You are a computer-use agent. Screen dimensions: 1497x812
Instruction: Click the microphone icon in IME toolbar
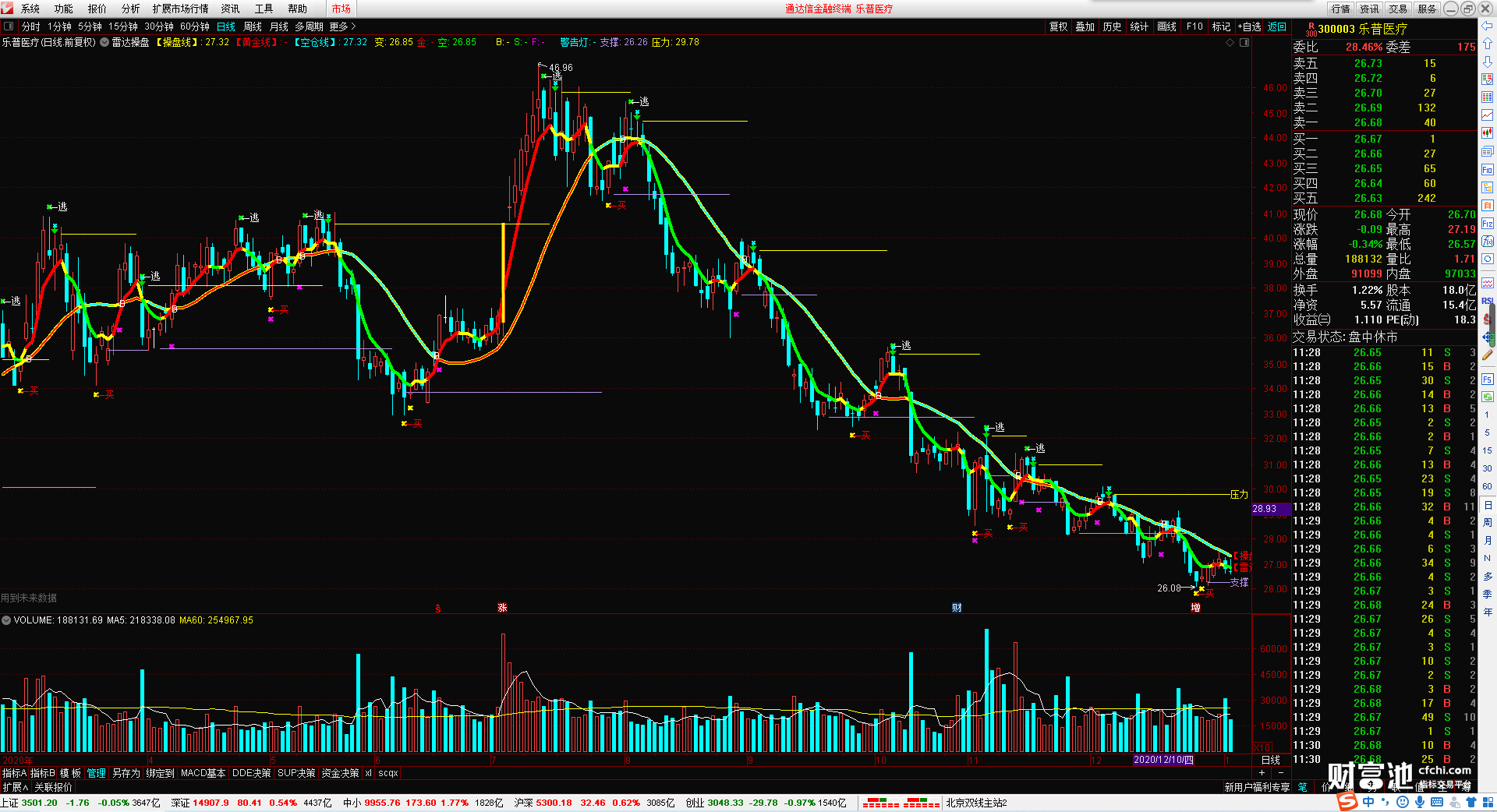coord(1419,802)
